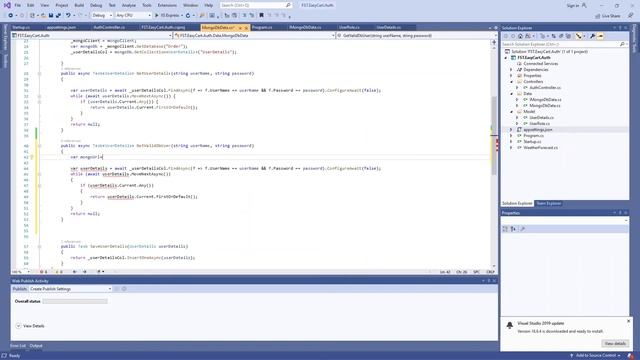Click the Visual Studio logo icon
This screenshot has height=360, width=640.
point(7,5)
